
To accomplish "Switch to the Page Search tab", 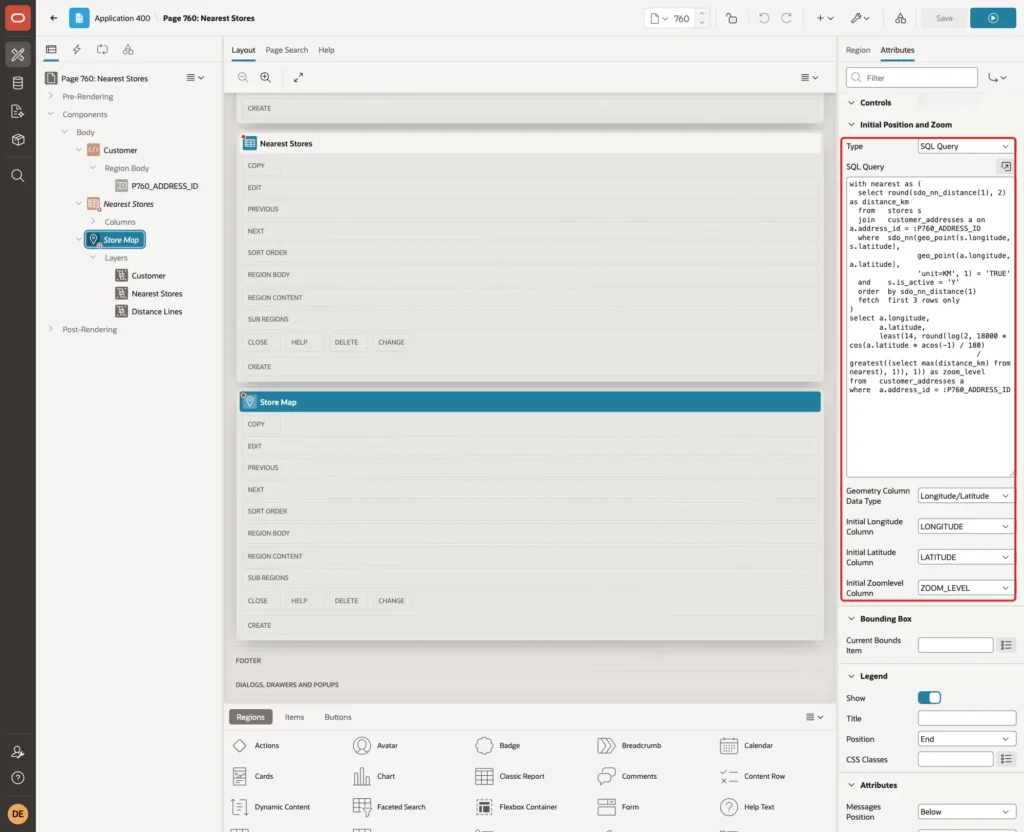I will point(286,50).
